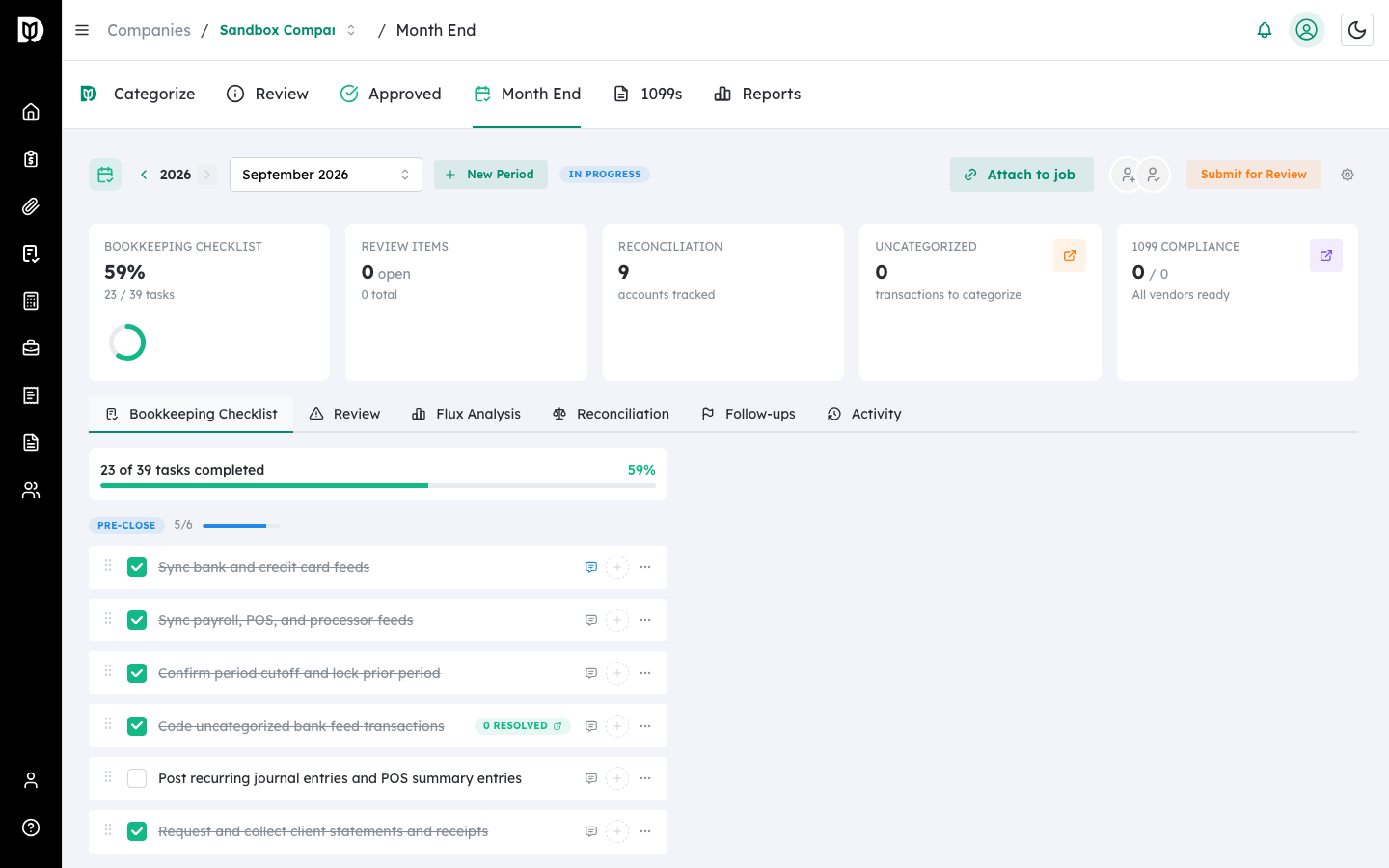Add assignee to Post recurring journal entries task
The height and width of the screenshot is (868, 1389).
[x=617, y=778]
